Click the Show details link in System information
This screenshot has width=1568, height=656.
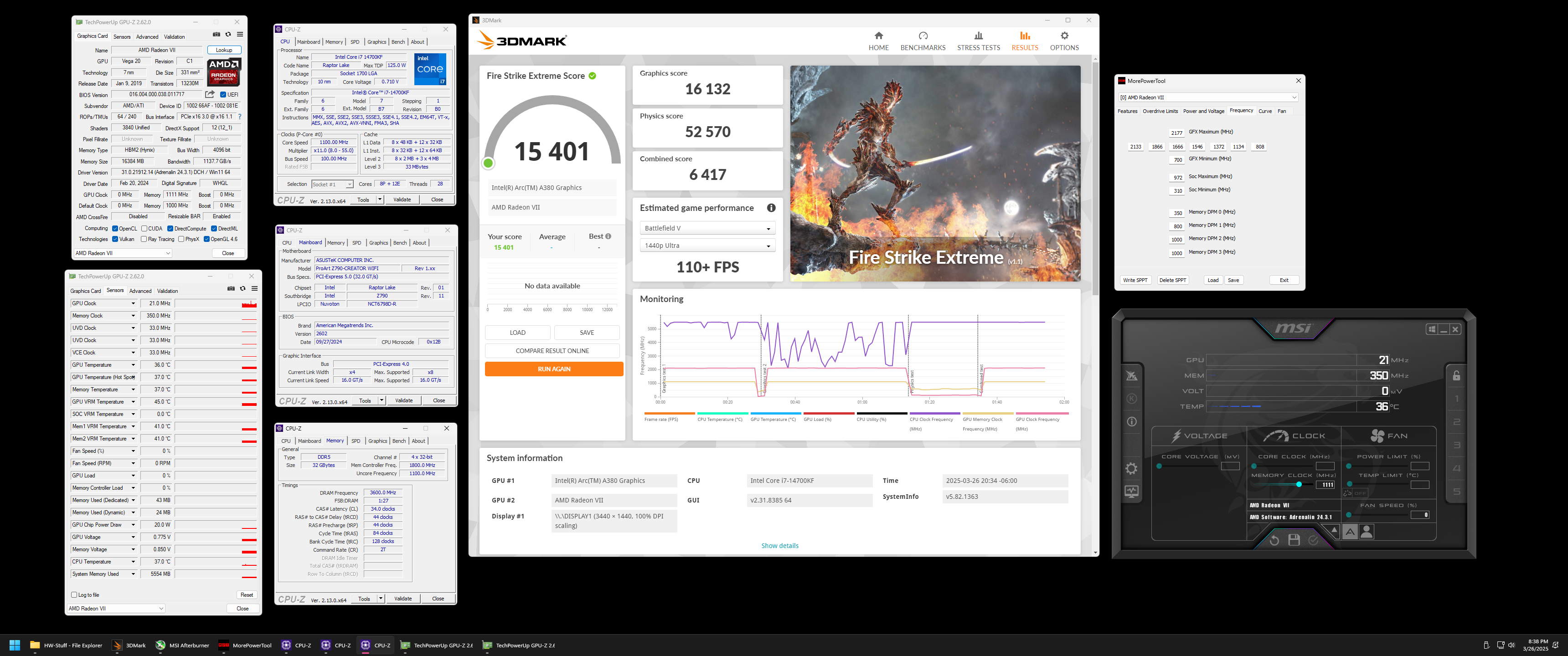pyautogui.click(x=780, y=545)
